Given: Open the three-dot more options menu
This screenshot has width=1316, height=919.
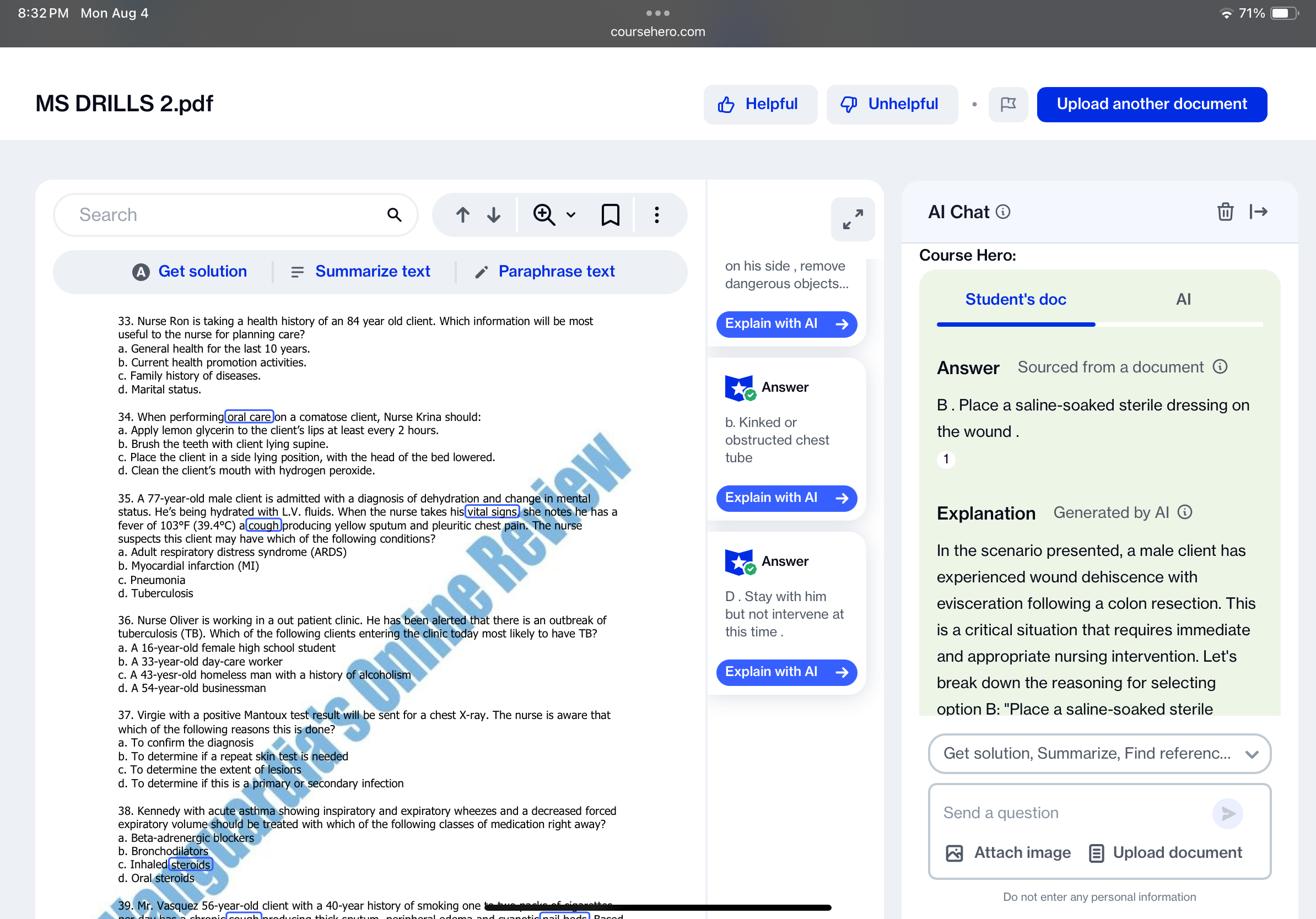Looking at the screenshot, I should [657, 215].
